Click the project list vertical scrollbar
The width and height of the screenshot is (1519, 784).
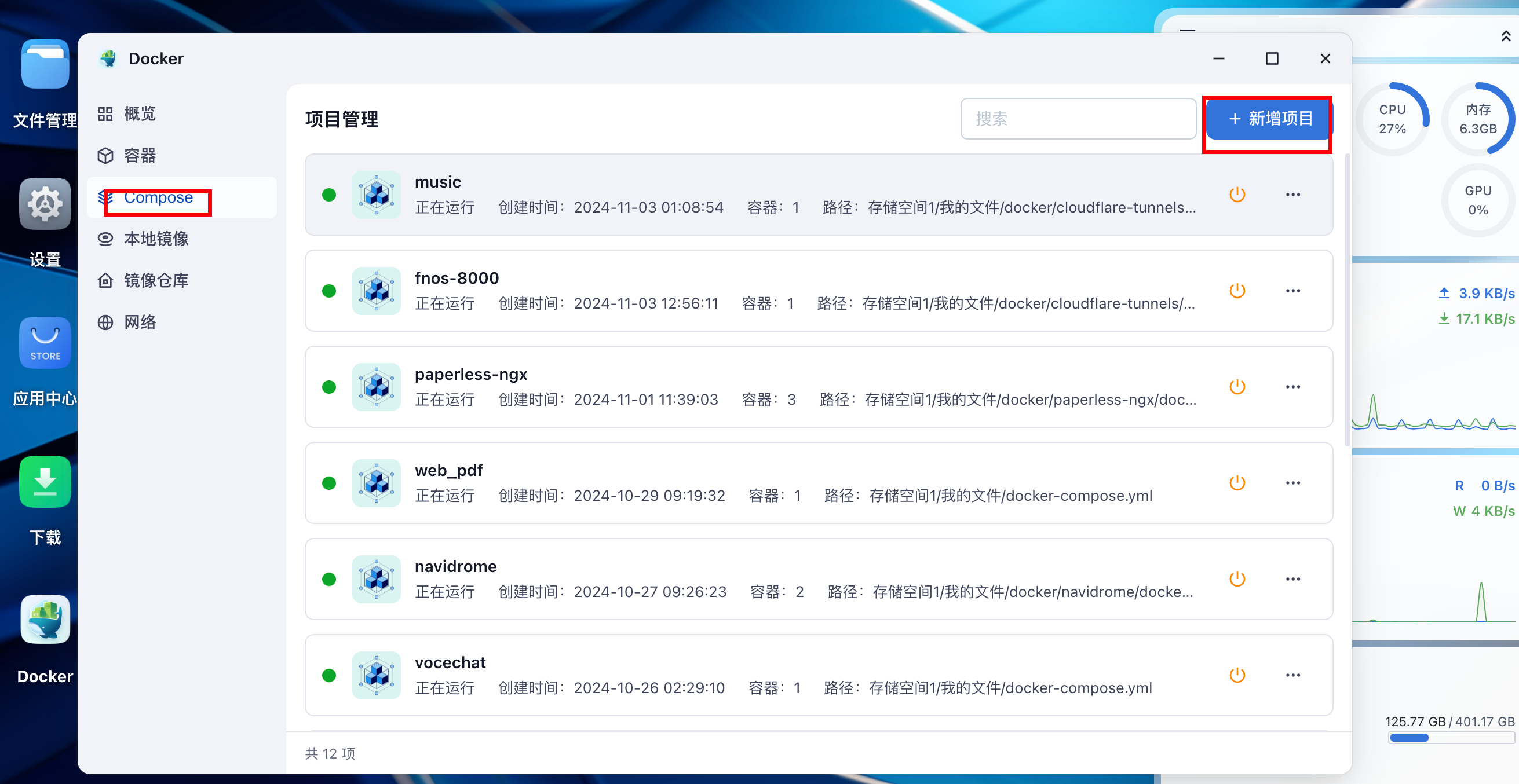(1346, 301)
